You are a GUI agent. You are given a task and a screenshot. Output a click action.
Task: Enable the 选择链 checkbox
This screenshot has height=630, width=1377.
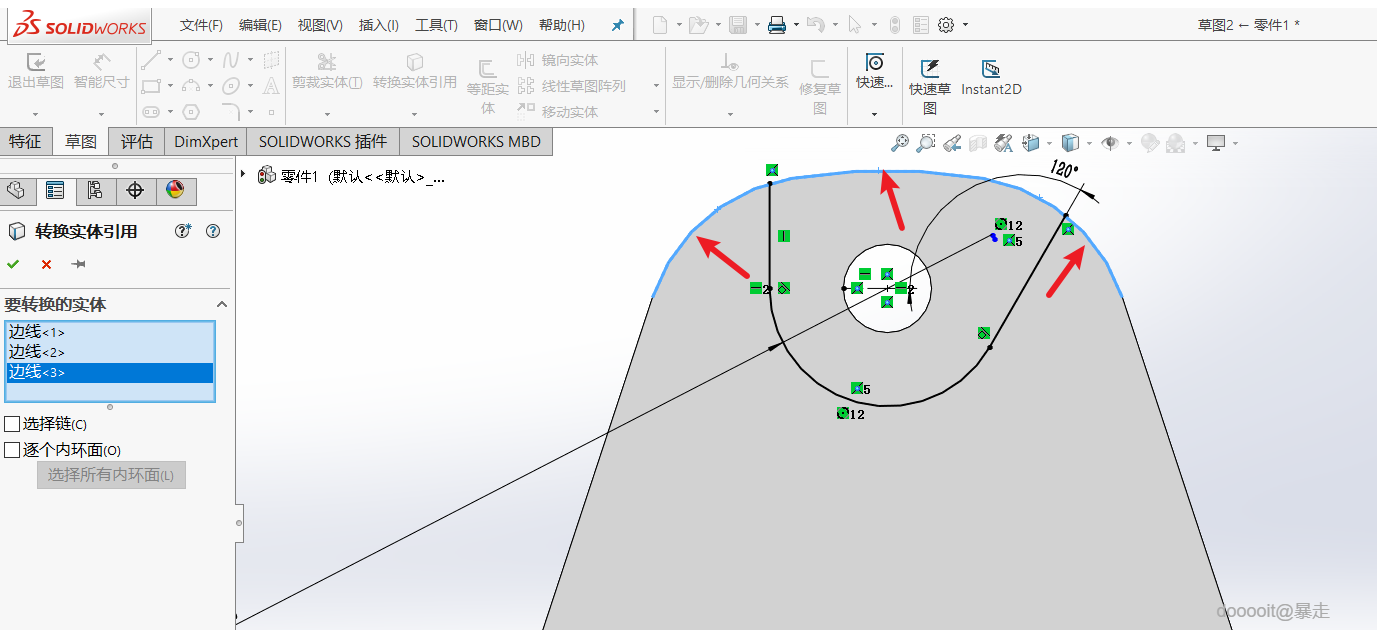click(x=12, y=424)
